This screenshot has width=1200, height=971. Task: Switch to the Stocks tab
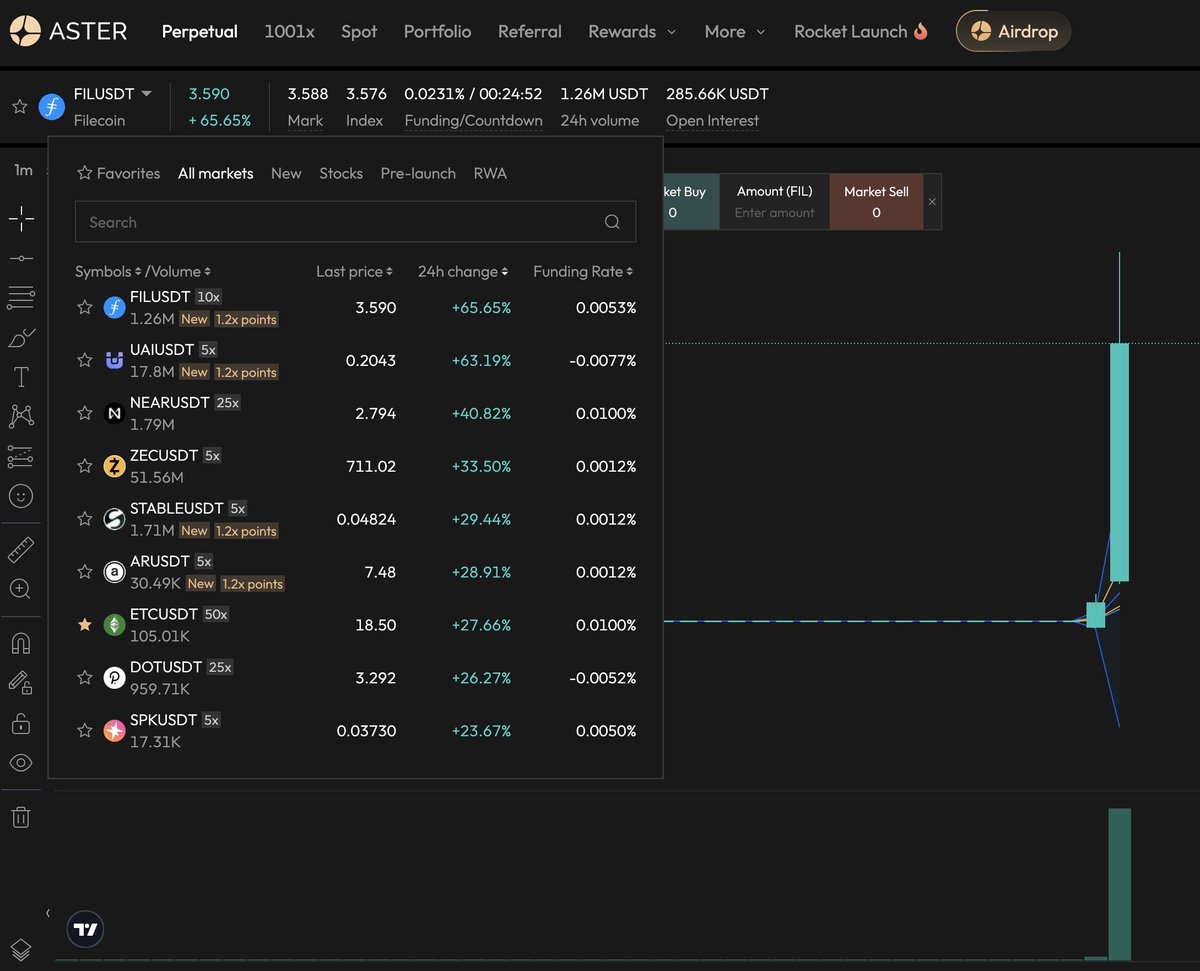click(341, 173)
